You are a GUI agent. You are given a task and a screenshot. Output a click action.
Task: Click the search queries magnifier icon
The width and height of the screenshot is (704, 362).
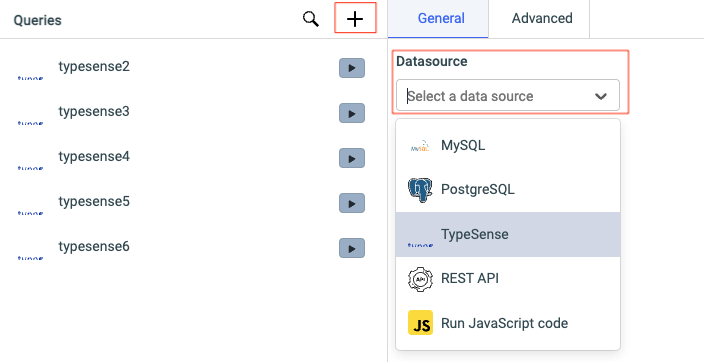[311, 19]
